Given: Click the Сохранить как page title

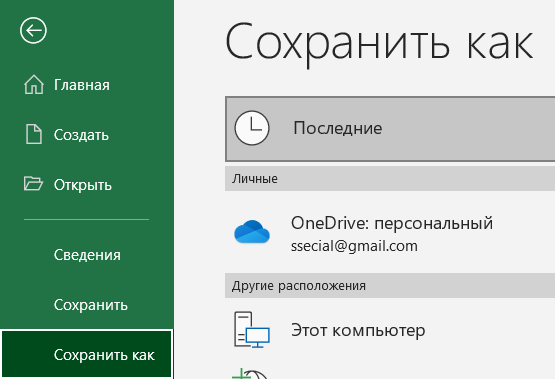Looking at the screenshot, I should click(379, 44).
